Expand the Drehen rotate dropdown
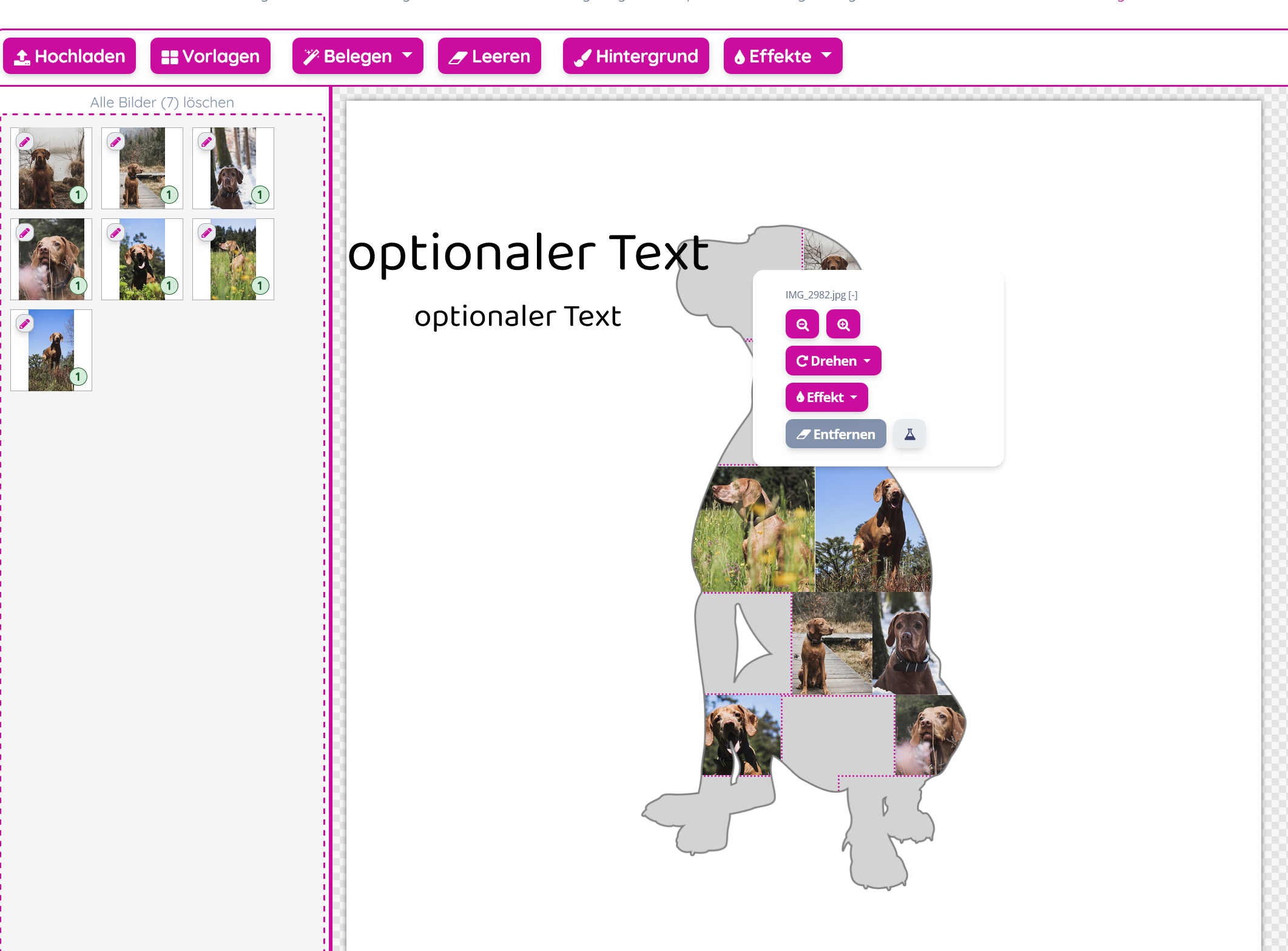Screen dimensions: 1288x951 click(x=833, y=361)
